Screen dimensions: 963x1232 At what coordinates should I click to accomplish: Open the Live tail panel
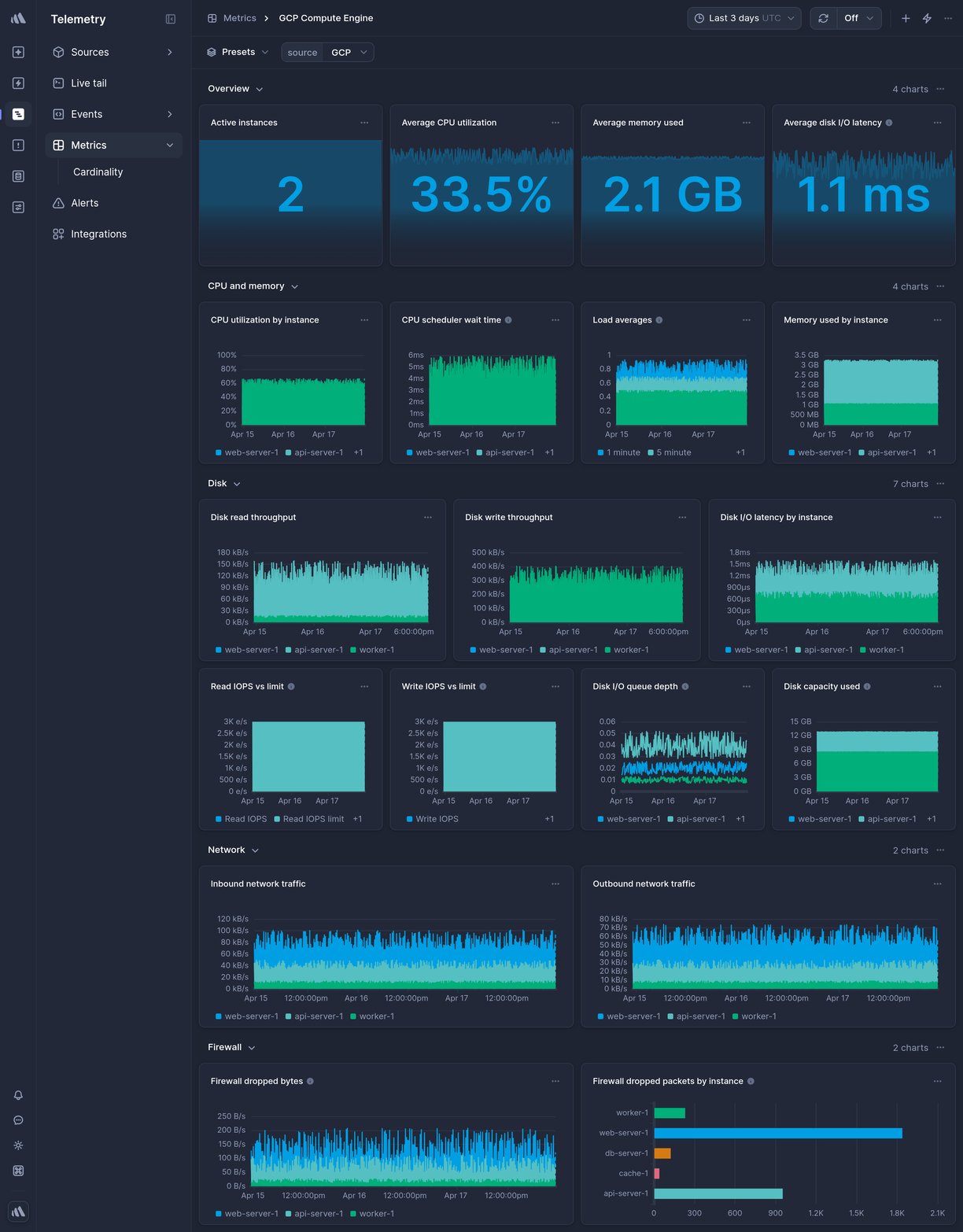click(x=88, y=83)
